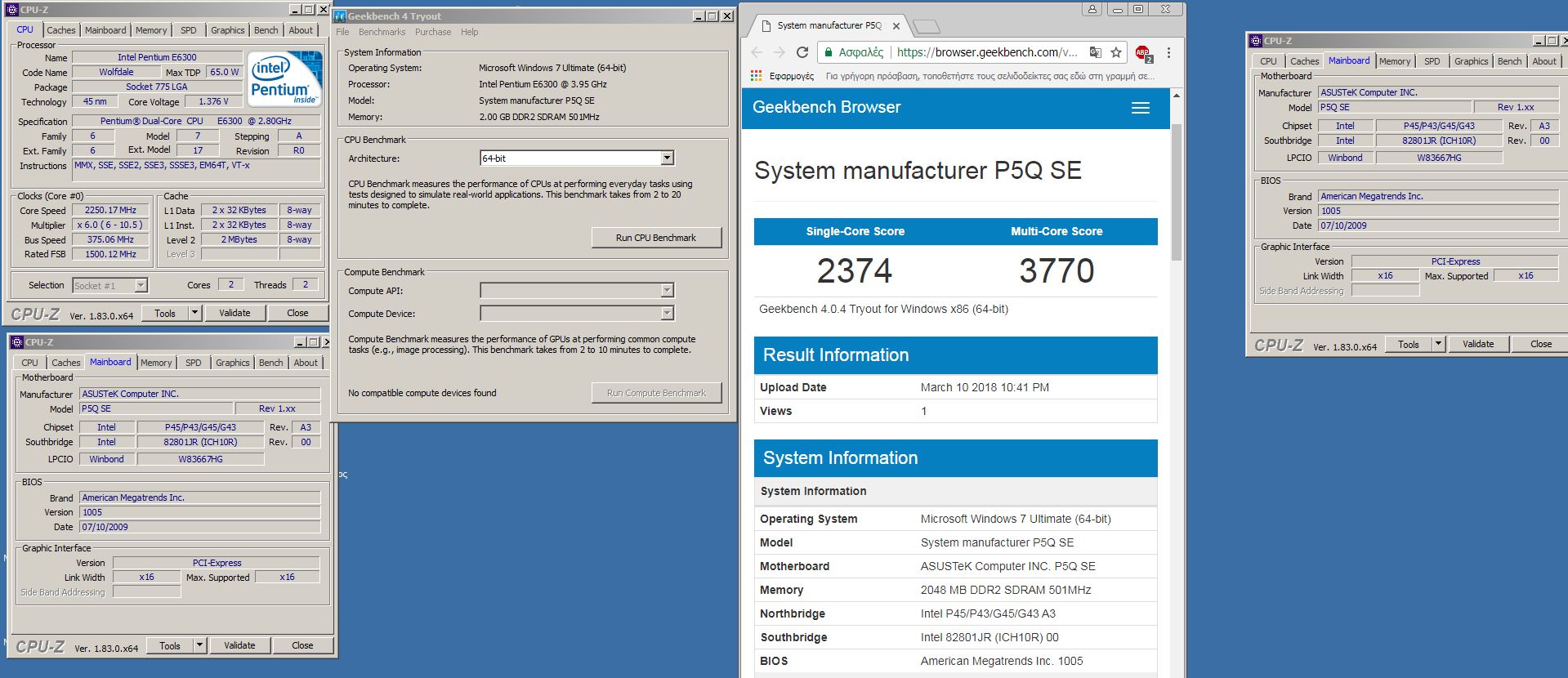This screenshot has height=678, width=1568.
Task: Open the Geekbench Purchase menu
Action: pos(433,32)
